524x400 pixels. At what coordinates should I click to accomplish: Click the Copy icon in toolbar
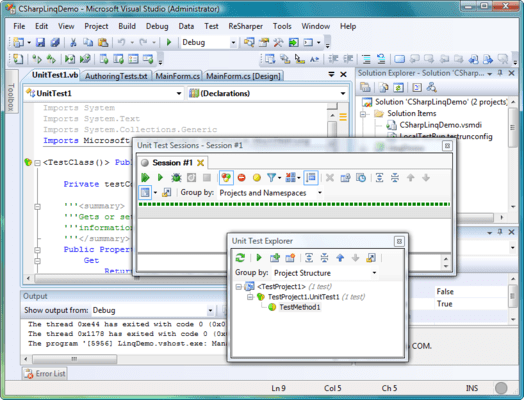pyautogui.click(x=88, y=42)
